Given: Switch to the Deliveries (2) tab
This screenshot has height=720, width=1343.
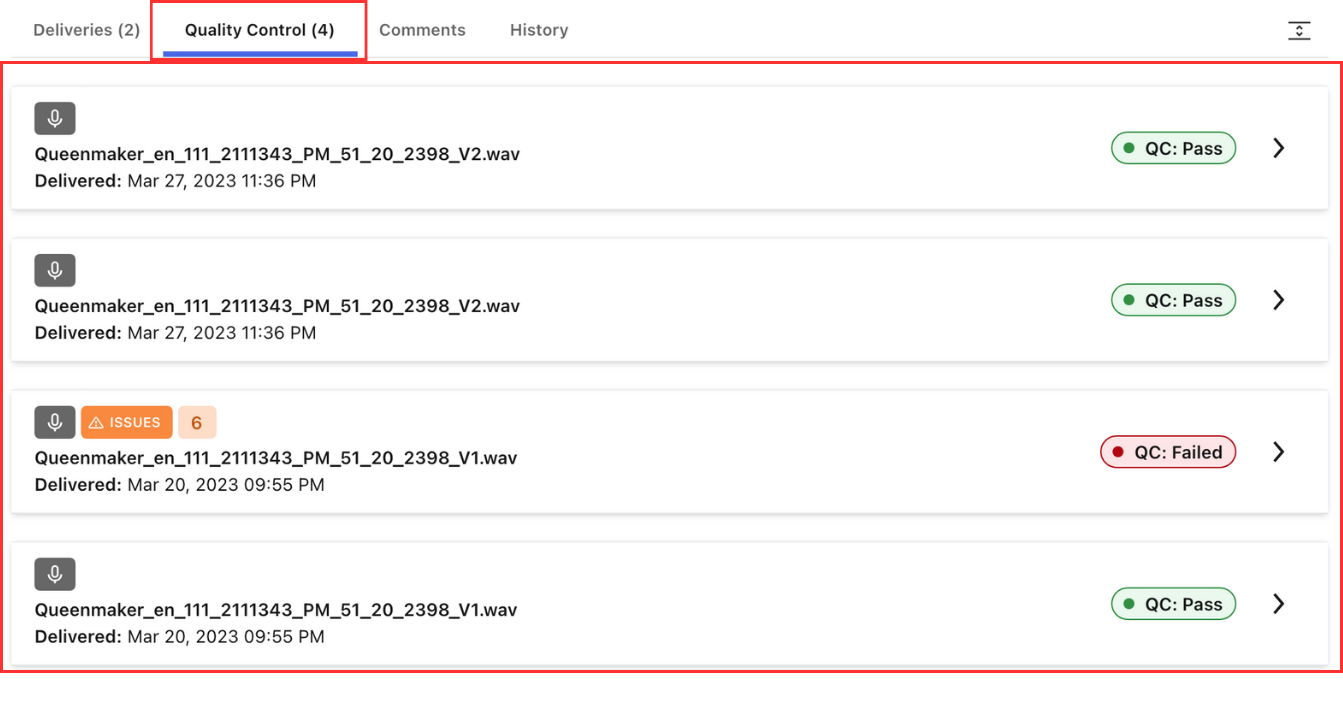Looking at the screenshot, I should tap(86, 30).
